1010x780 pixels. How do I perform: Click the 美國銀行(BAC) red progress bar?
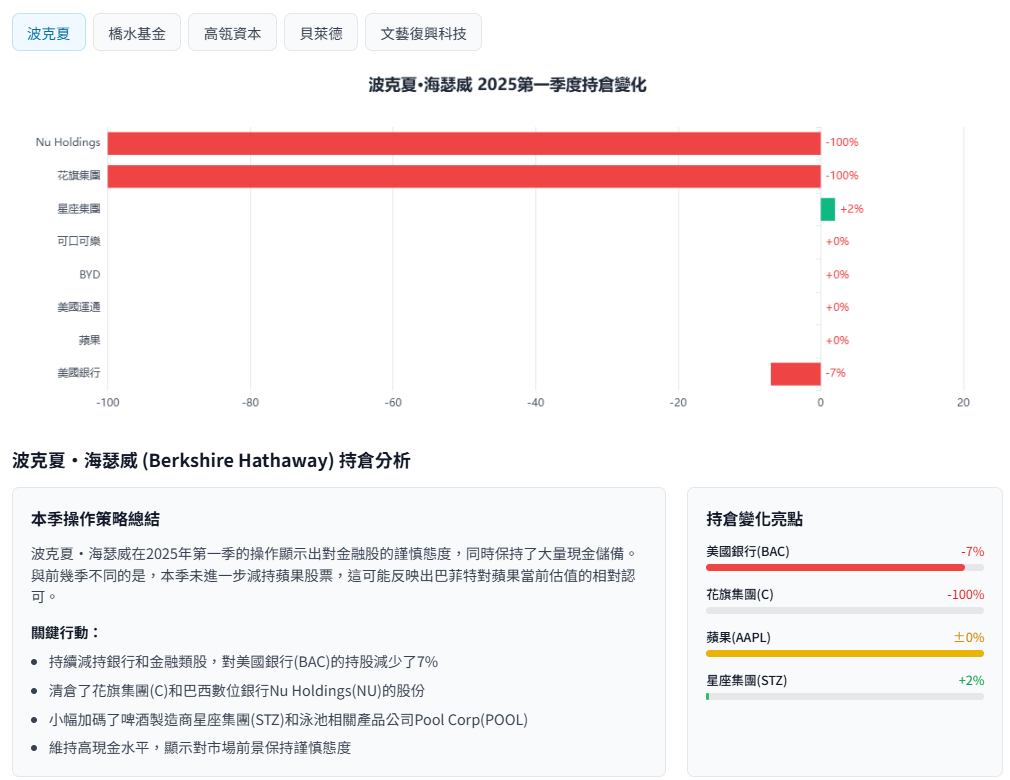pyautogui.click(x=835, y=567)
